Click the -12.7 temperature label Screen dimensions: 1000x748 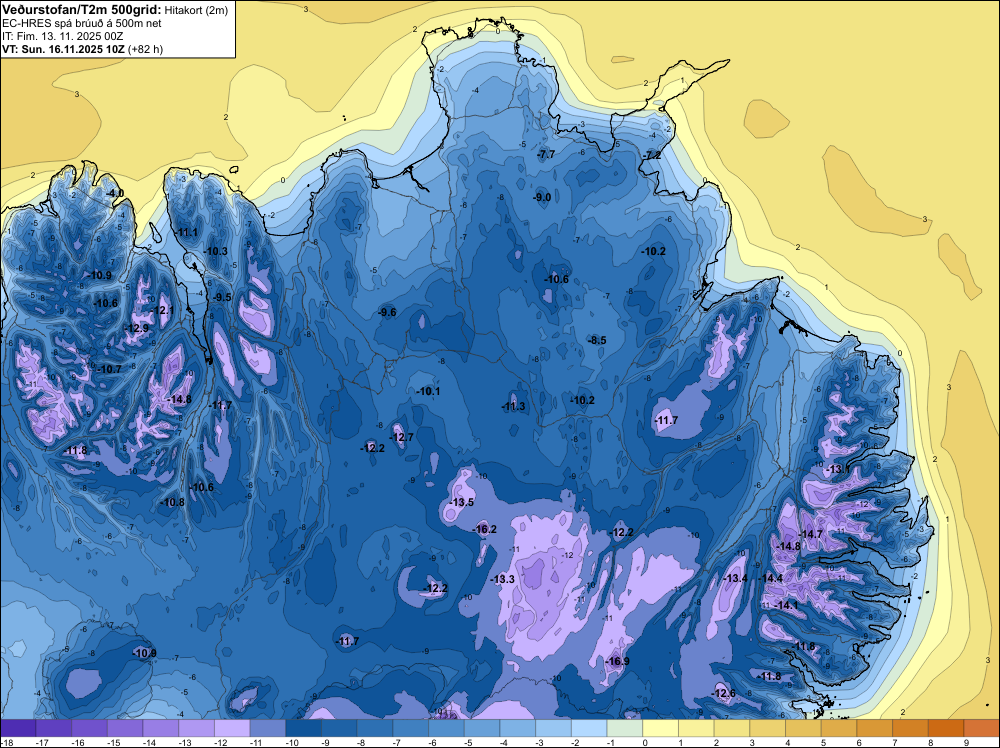[402, 437]
